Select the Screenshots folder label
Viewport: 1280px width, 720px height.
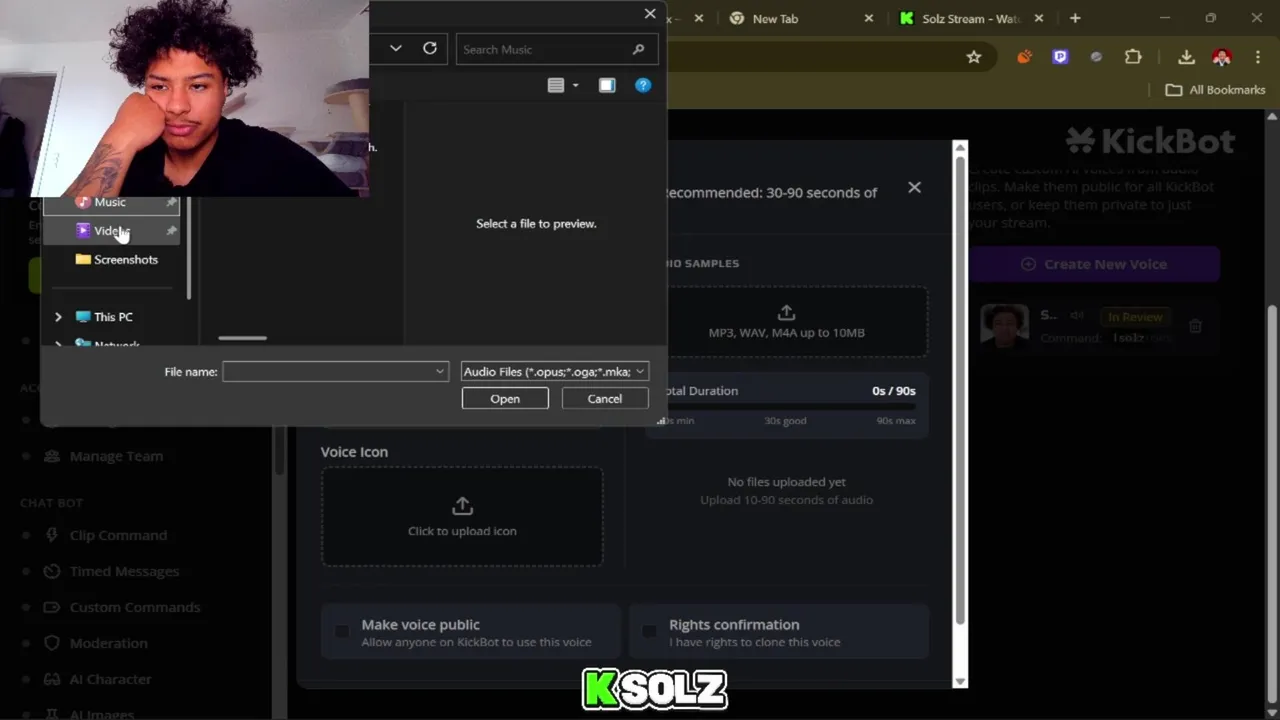[x=126, y=260]
